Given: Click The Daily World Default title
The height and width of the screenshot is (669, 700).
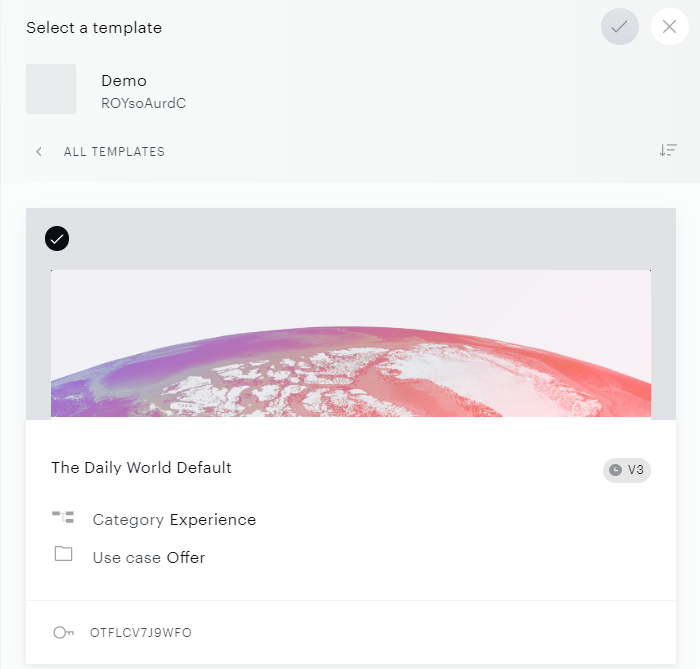Looking at the screenshot, I should [142, 468].
